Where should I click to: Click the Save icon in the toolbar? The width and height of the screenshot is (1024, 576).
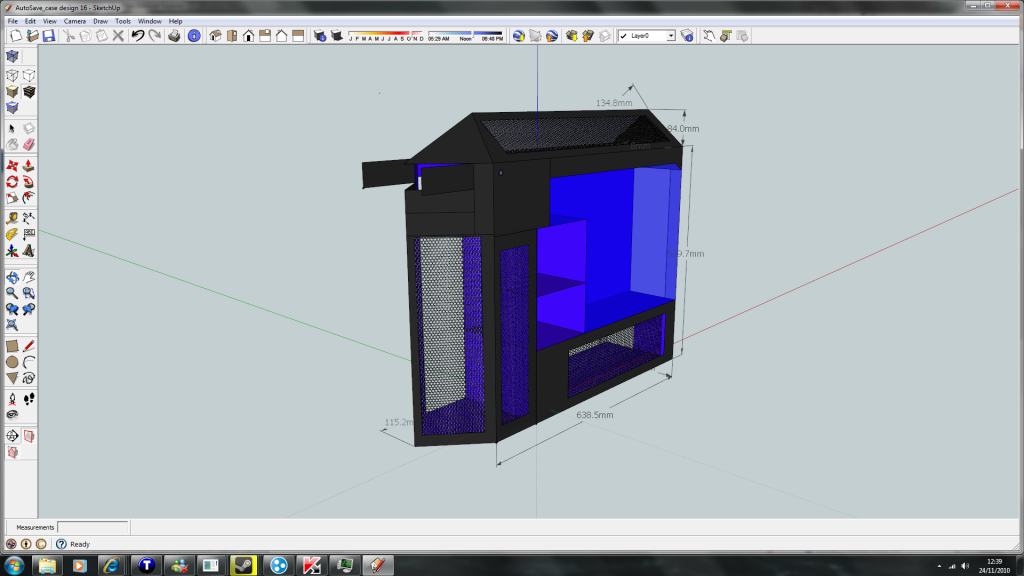(48, 36)
